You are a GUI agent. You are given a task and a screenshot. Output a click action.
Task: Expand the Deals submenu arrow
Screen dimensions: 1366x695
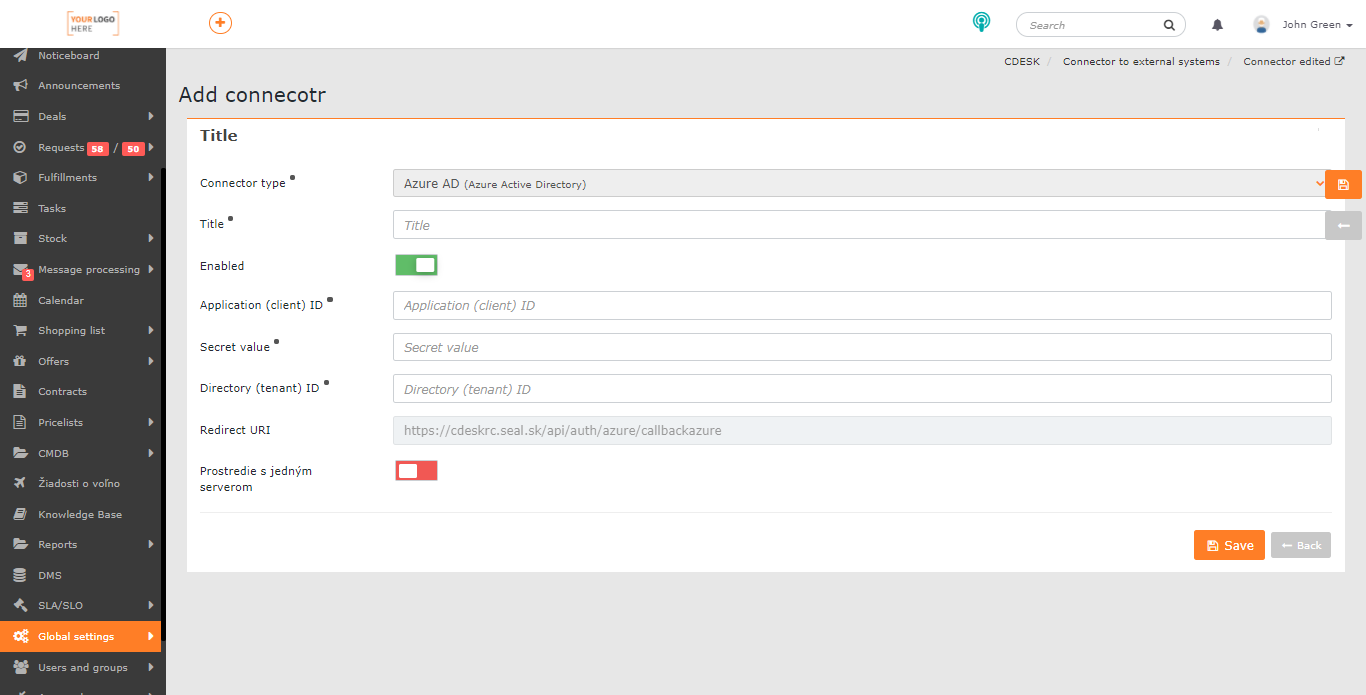click(x=151, y=116)
